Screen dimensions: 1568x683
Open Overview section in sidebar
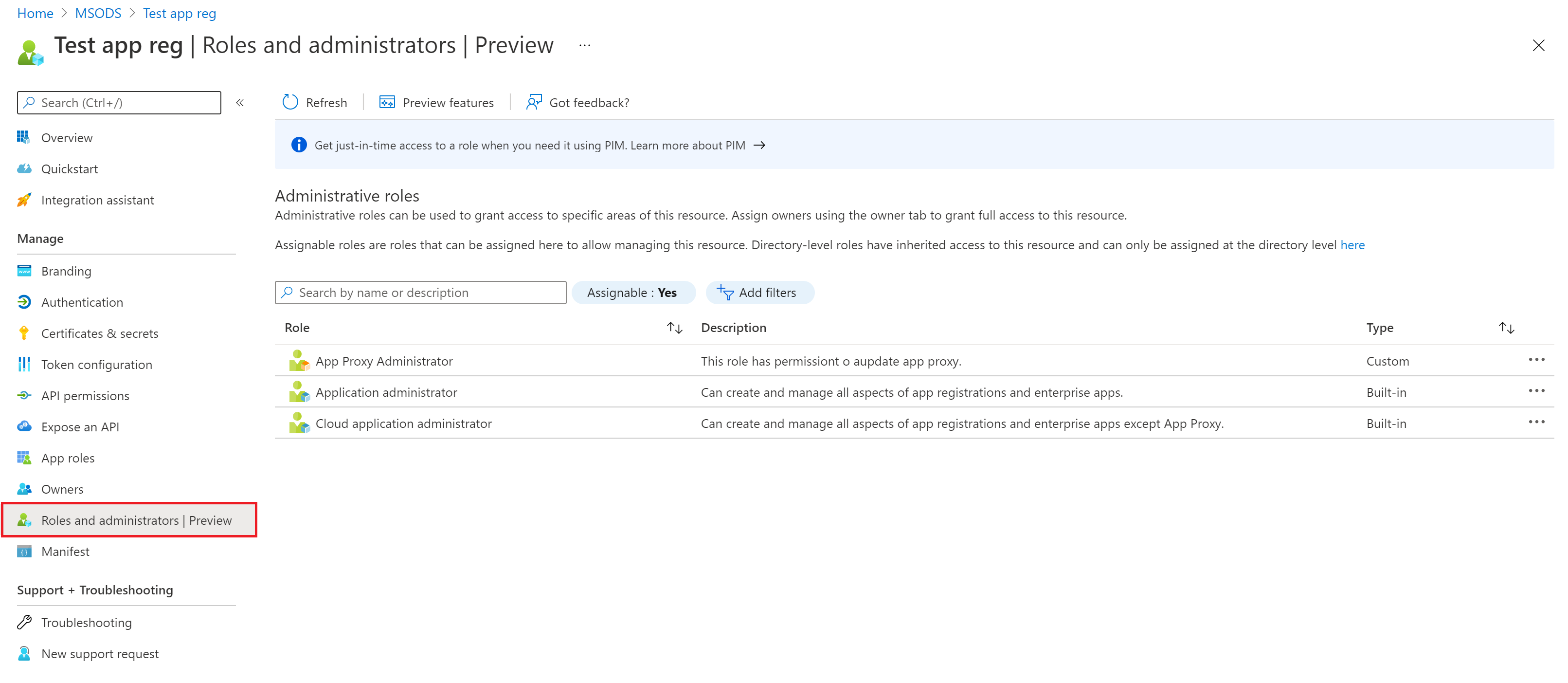point(67,137)
